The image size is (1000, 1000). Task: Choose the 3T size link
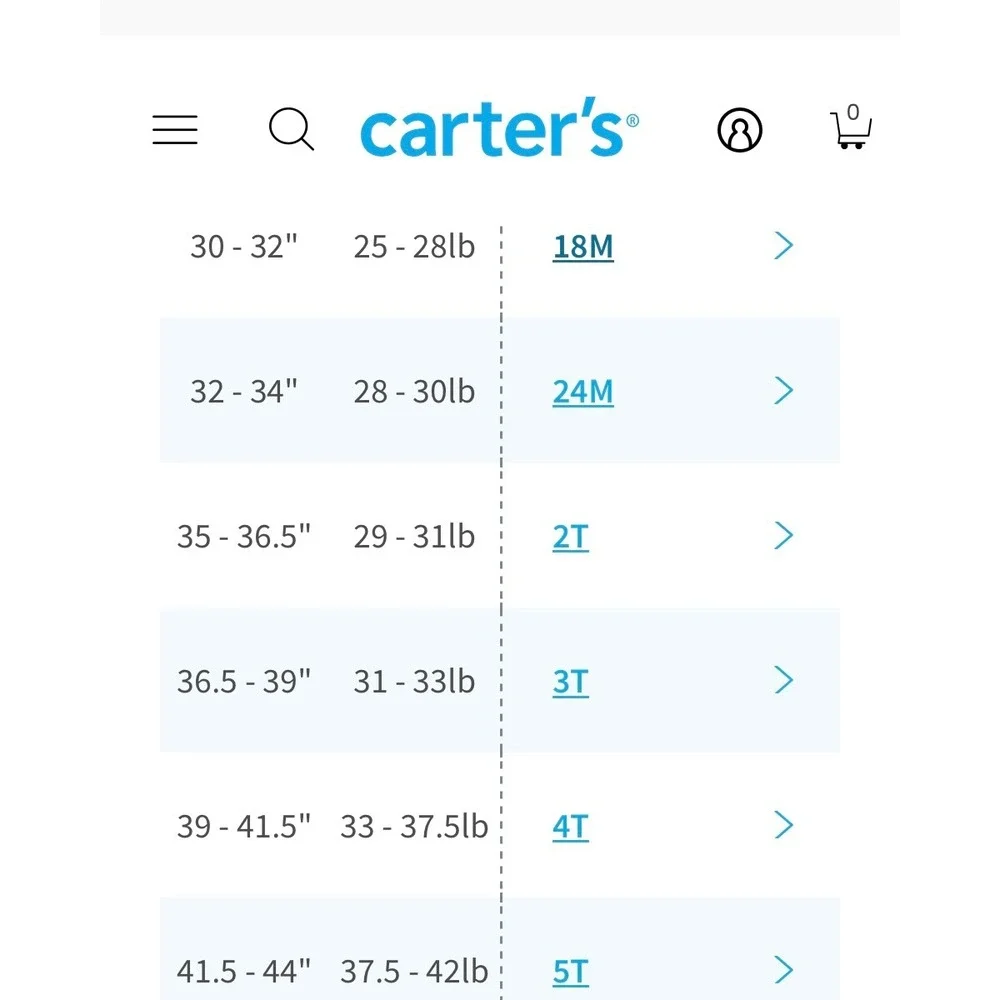571,682
